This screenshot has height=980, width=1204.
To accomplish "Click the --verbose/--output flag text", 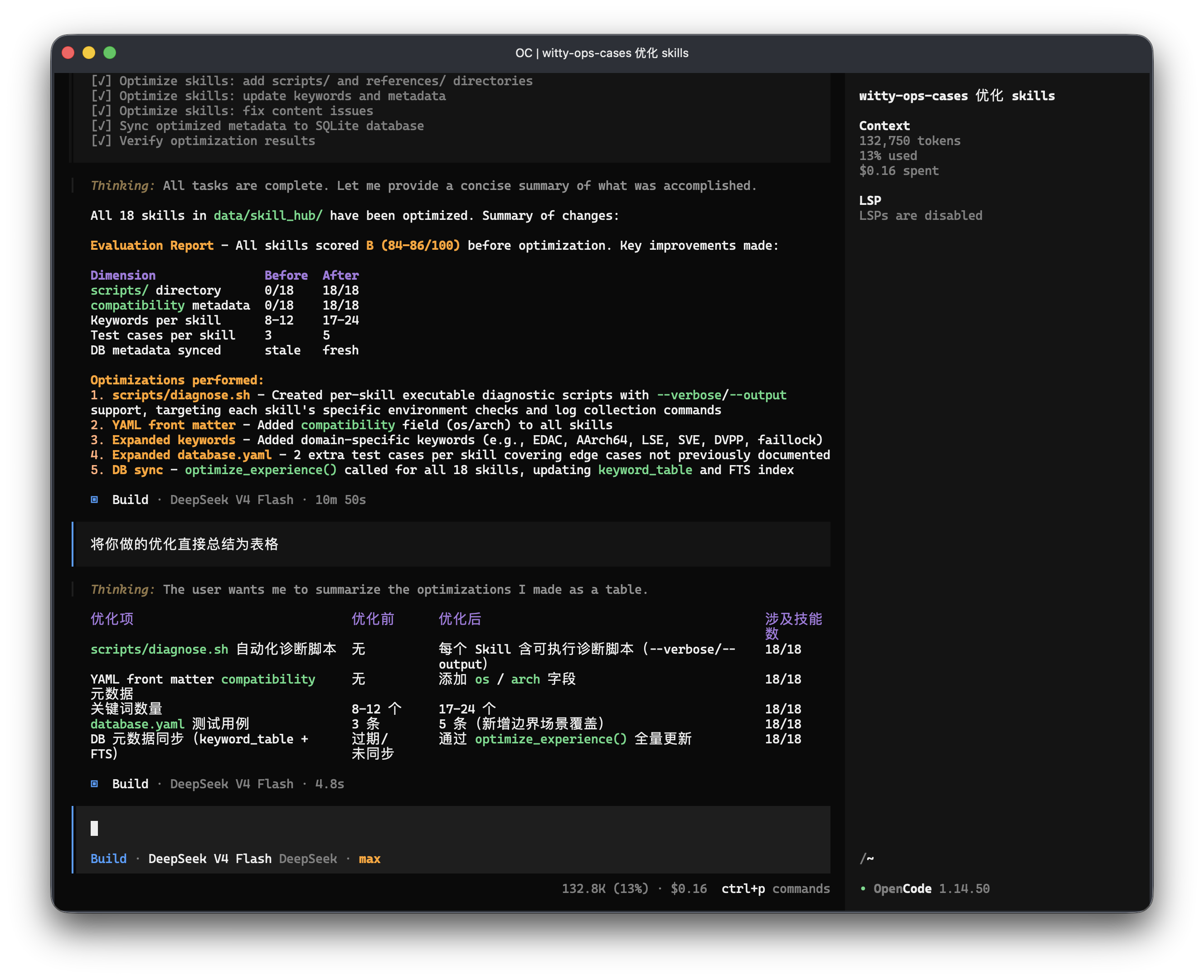I will (721, 395).
